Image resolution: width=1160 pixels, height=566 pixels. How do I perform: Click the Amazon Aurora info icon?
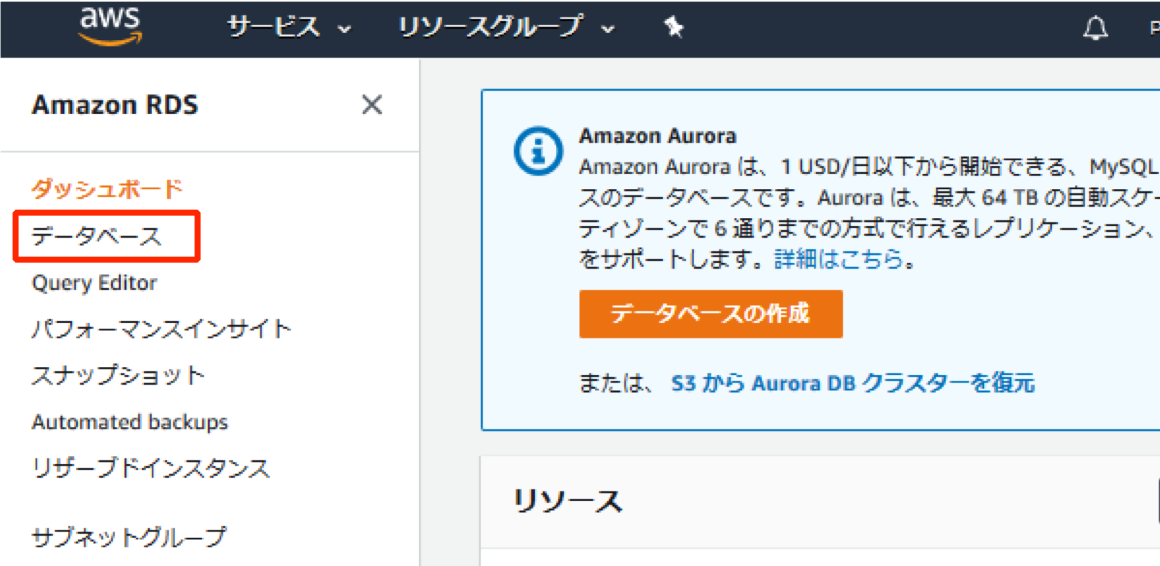533,151
